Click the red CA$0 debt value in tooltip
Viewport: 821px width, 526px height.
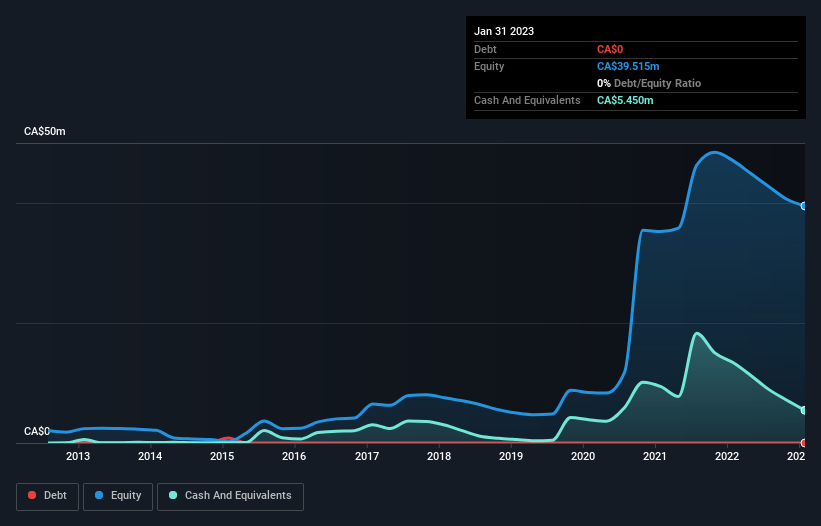pos(610,49)
